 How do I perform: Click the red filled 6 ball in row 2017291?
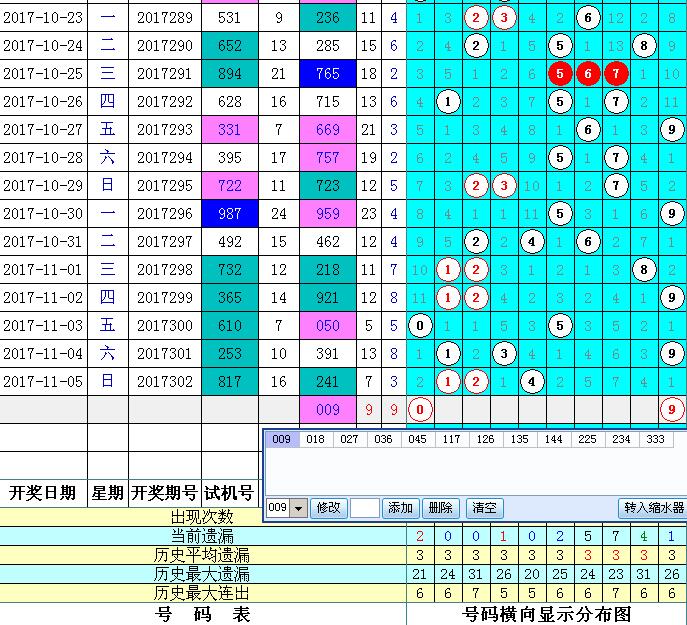(x=588, y=74)
